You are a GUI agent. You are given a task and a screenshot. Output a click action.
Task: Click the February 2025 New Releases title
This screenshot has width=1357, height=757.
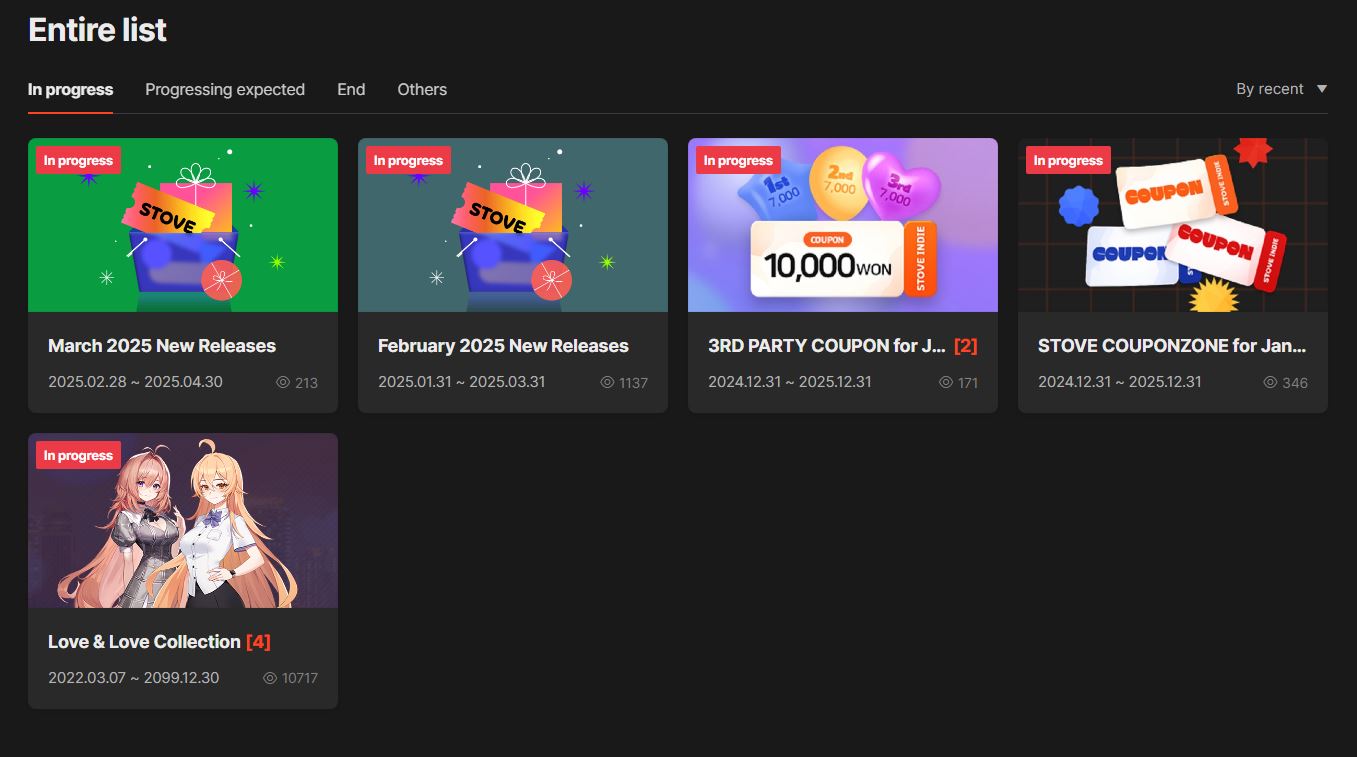pyautogui.click(x=503, y=346)
